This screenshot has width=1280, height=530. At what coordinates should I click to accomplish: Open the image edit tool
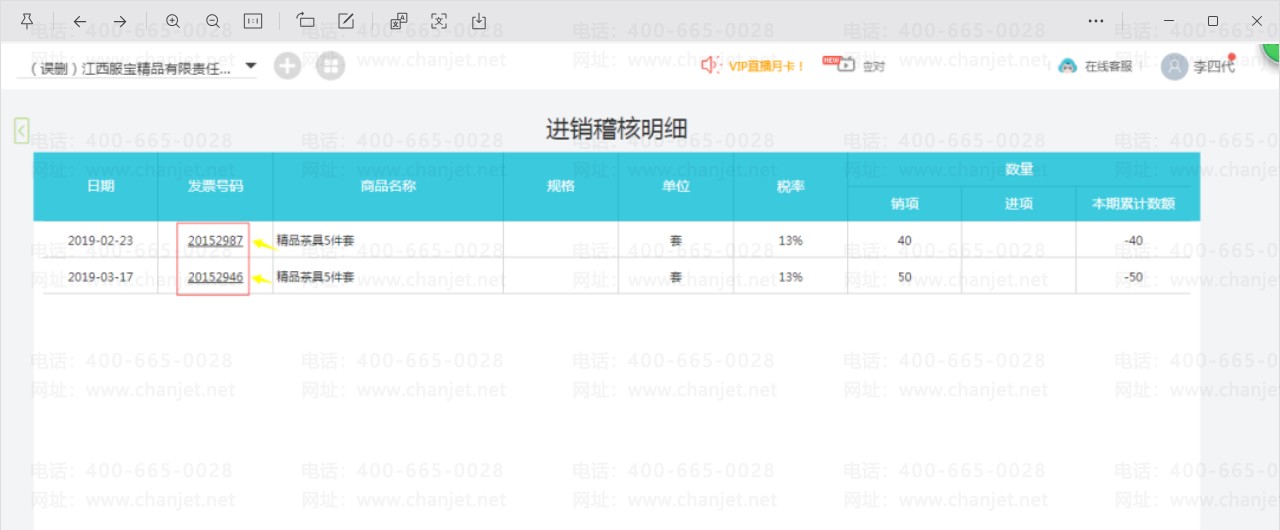(346, 21)
